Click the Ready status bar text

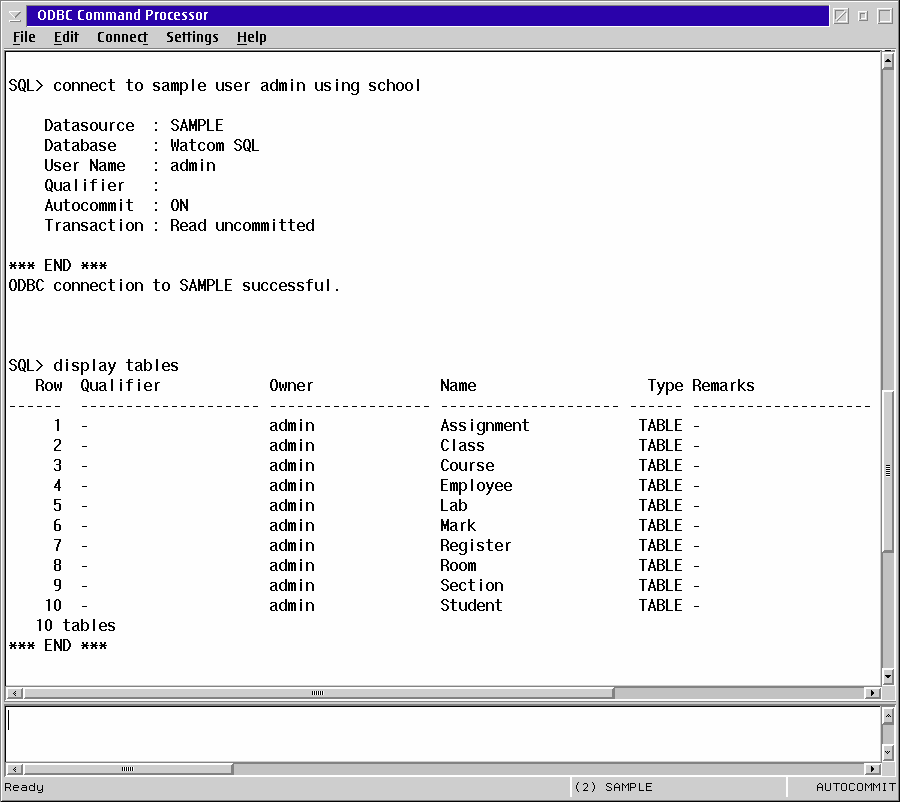click(24, 788)
